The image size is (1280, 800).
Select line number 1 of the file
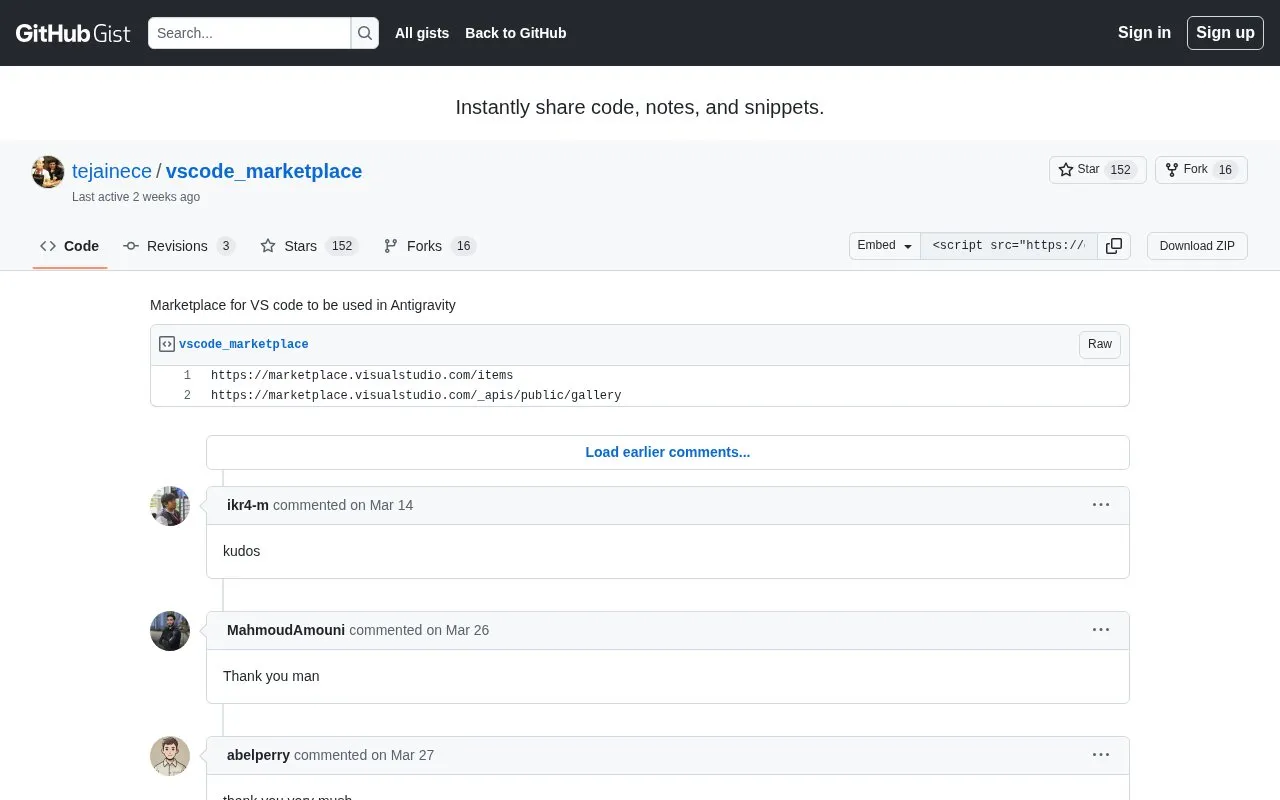[x=176, y=376]
